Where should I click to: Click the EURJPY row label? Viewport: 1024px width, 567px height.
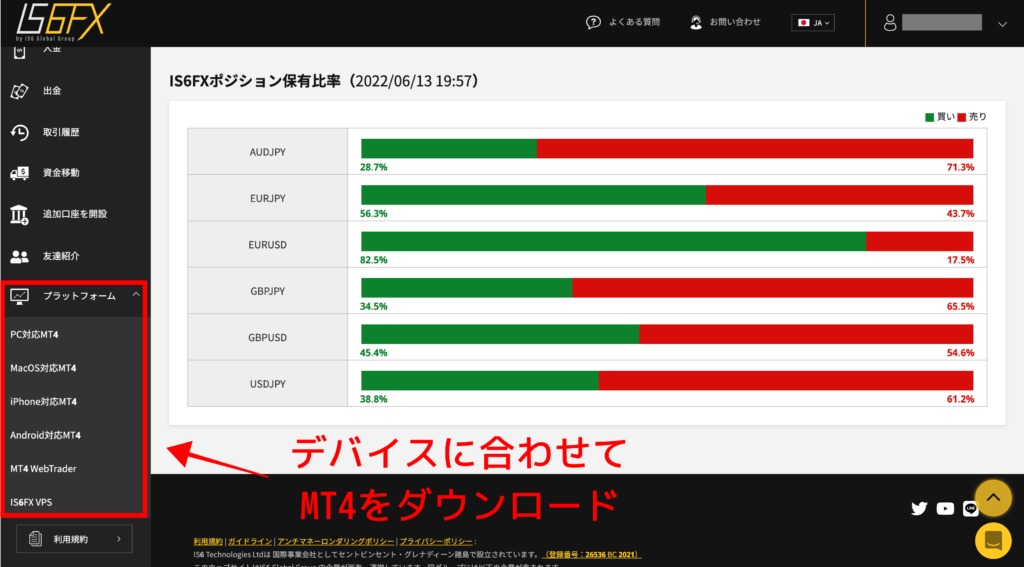point(268,198)
